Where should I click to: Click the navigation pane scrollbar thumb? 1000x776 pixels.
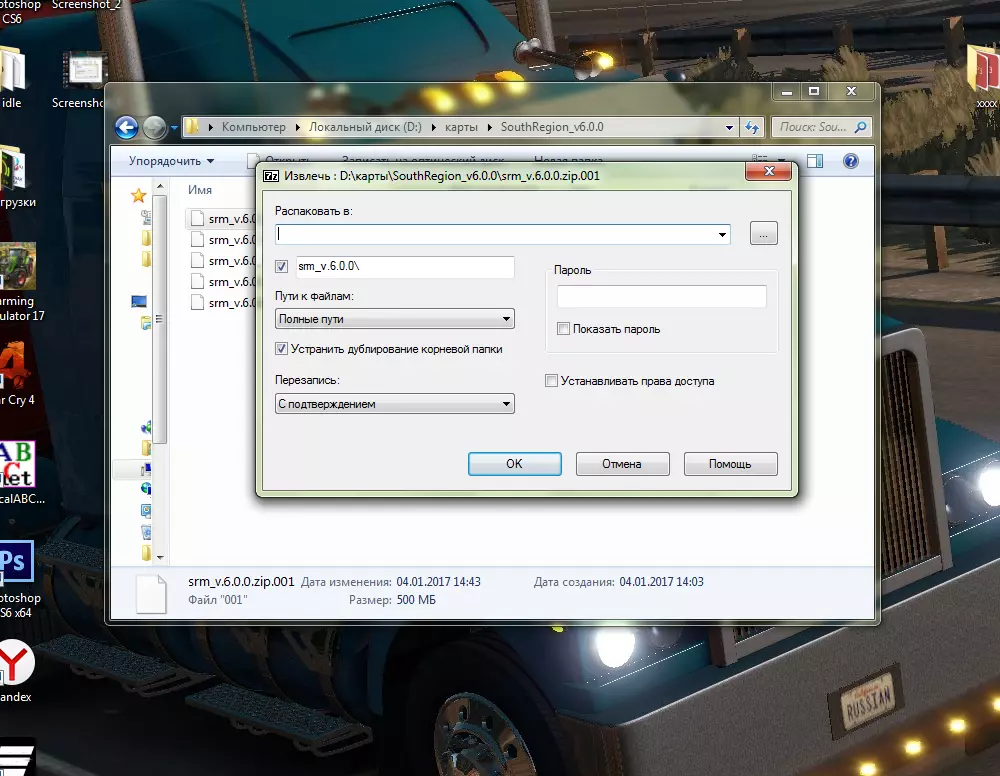coord(160,319)
